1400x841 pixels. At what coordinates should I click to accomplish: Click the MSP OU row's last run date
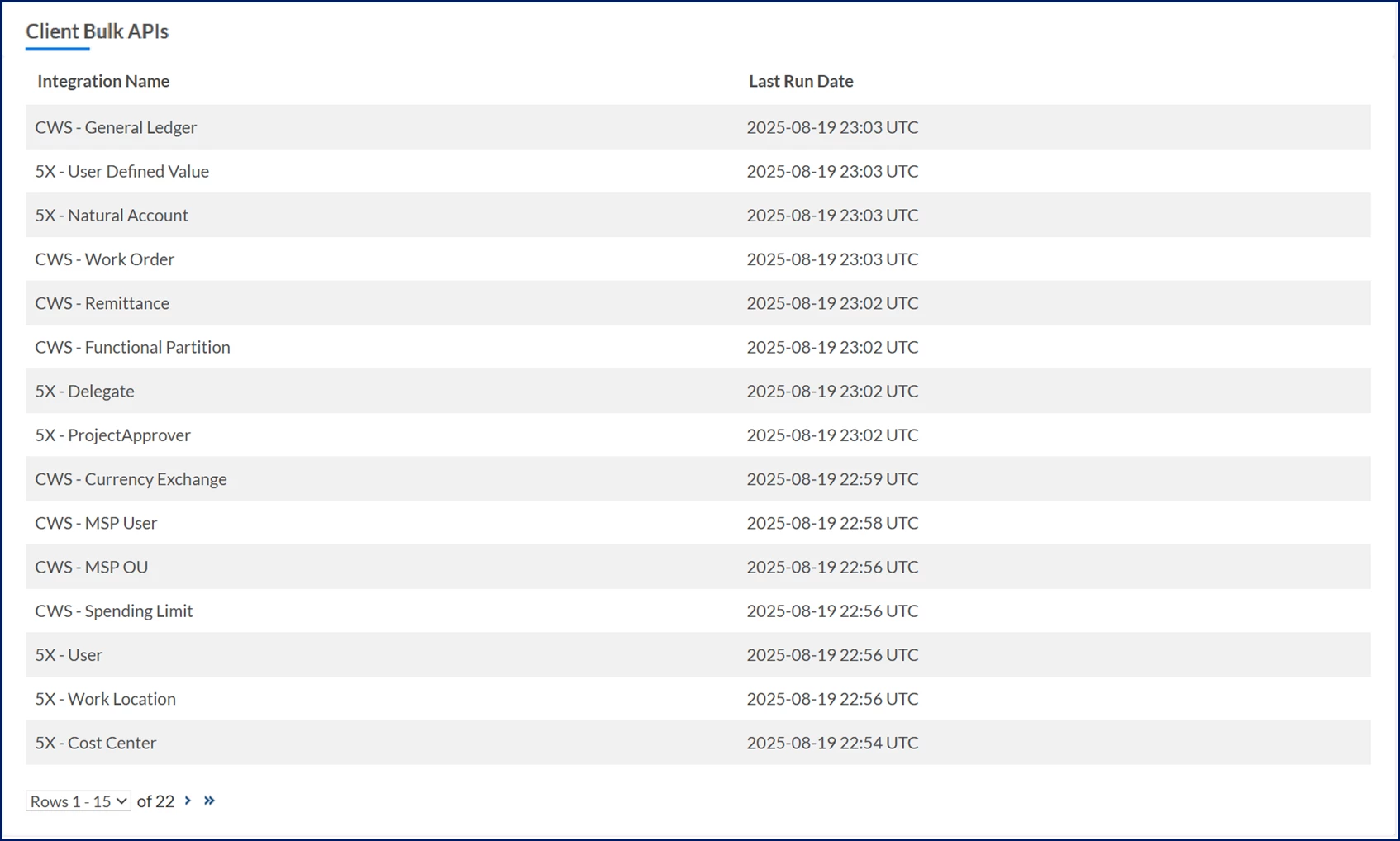tap(832, 567)
